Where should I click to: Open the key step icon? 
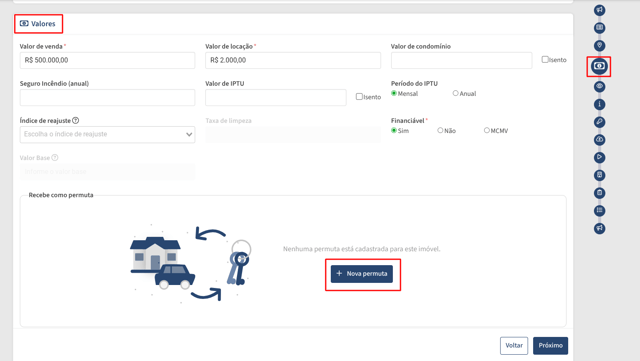click(599, 122)
